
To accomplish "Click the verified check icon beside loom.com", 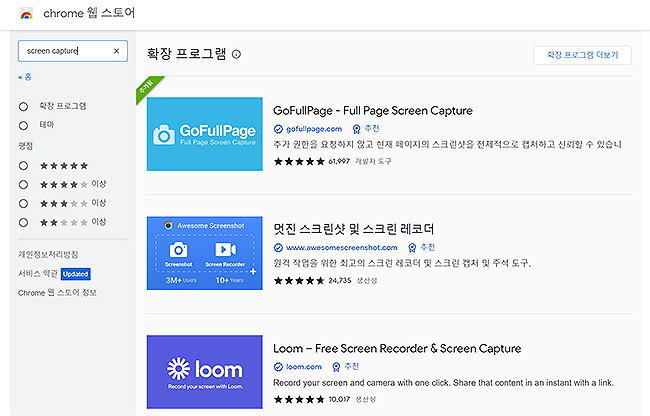I will pos(278,367).
